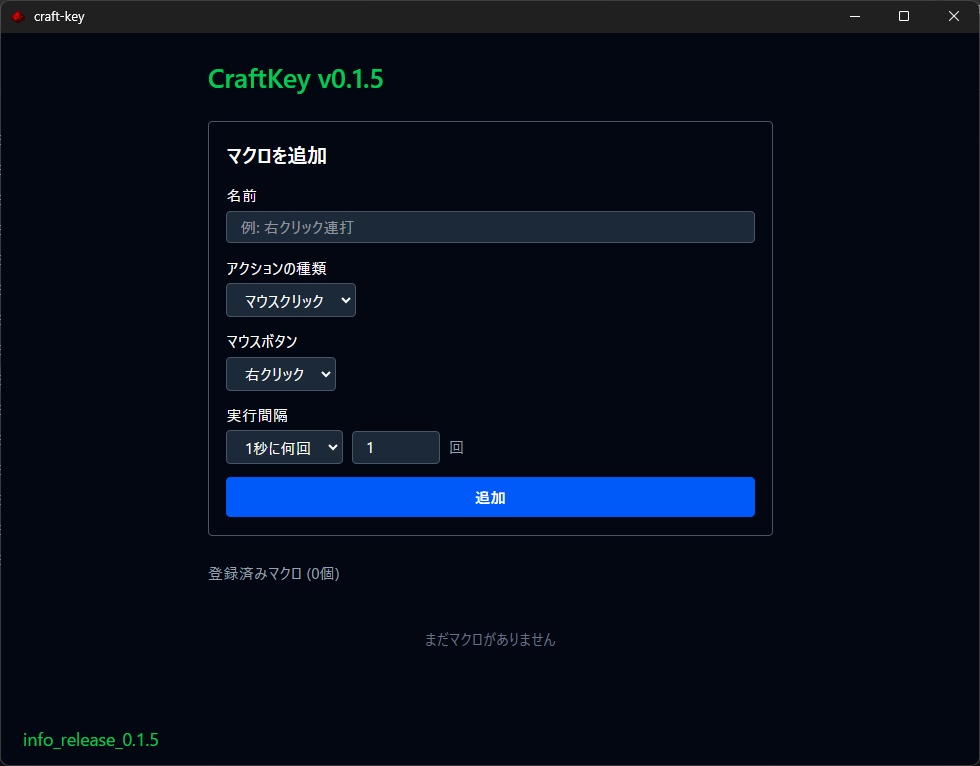Screen dimensions: 980x766
Task: Open the マウスボタン dropdown showing 右クリック
Action: tap(280, 374)
